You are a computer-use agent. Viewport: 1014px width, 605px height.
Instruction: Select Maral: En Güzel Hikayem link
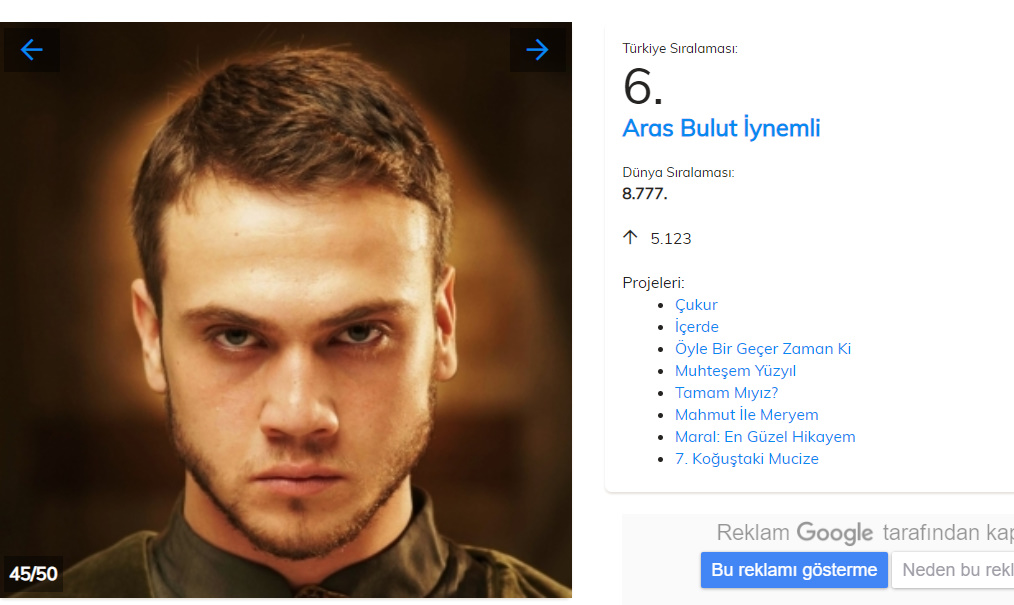765,437
